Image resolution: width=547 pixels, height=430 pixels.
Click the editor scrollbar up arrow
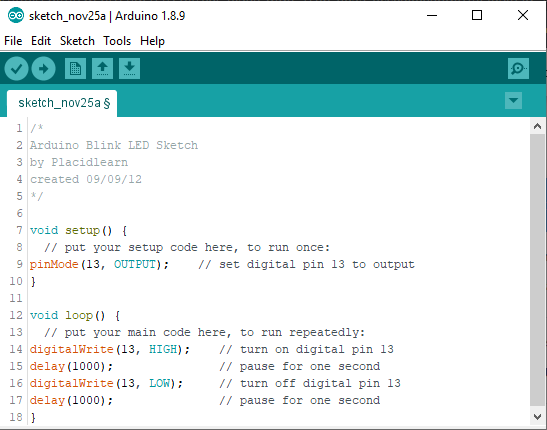pyautogui.click(x=538, y=126)
